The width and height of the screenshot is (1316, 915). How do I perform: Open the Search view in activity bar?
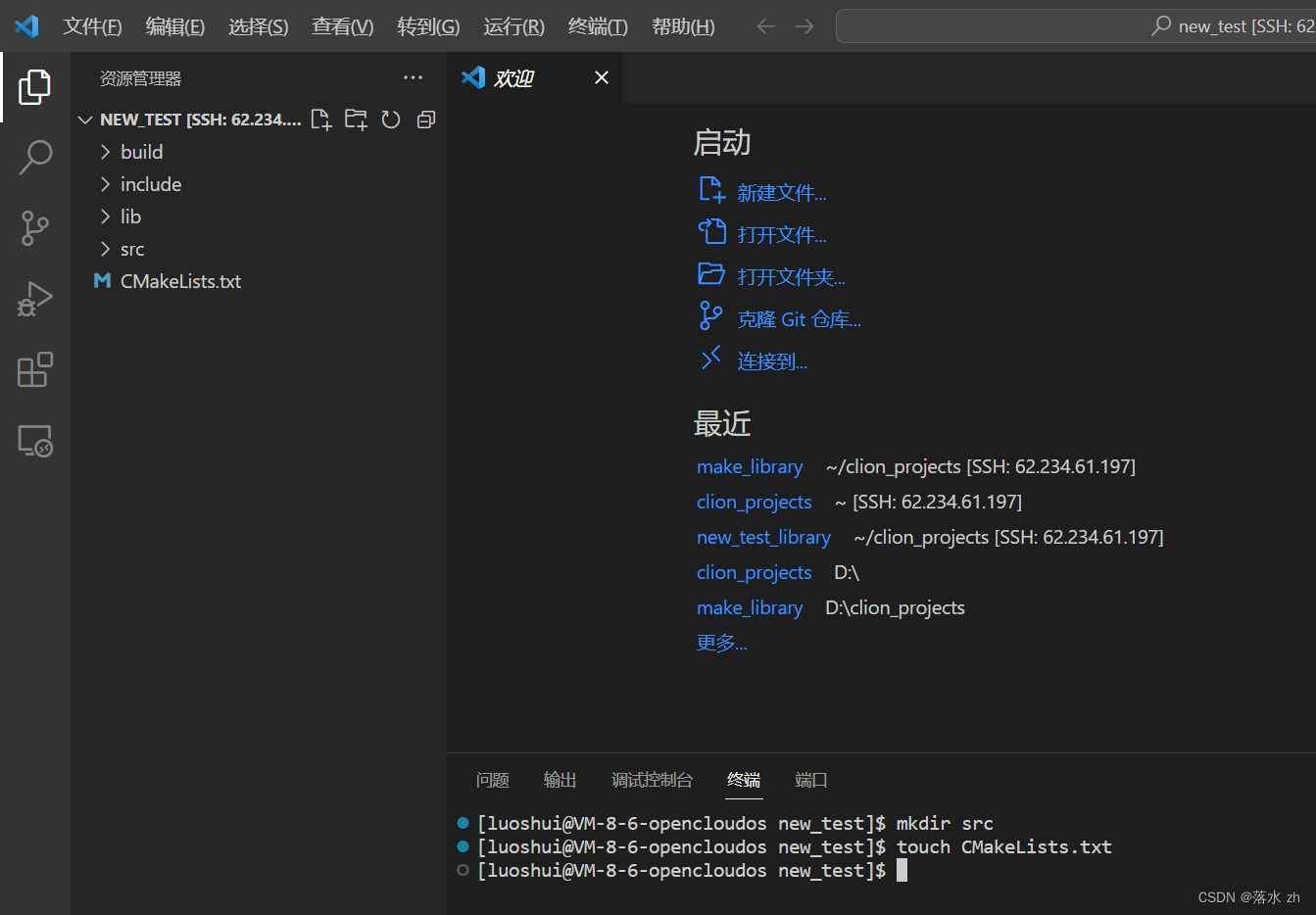pos(35,157)
